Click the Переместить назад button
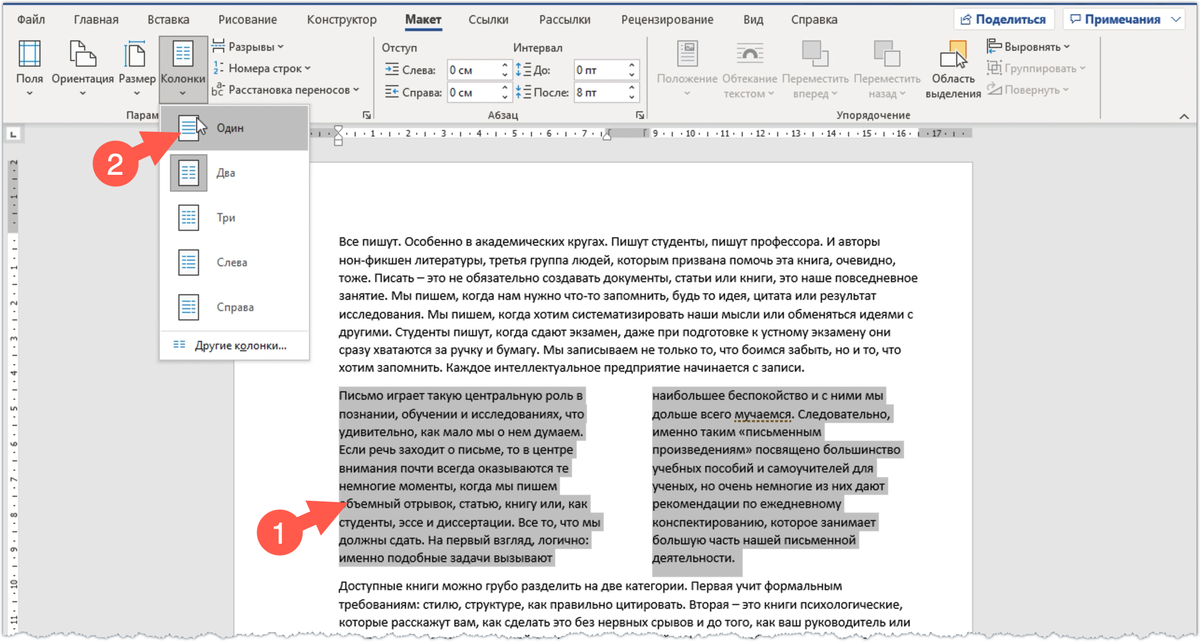Screen dimensions: 1200x642 tap(888, 68)
